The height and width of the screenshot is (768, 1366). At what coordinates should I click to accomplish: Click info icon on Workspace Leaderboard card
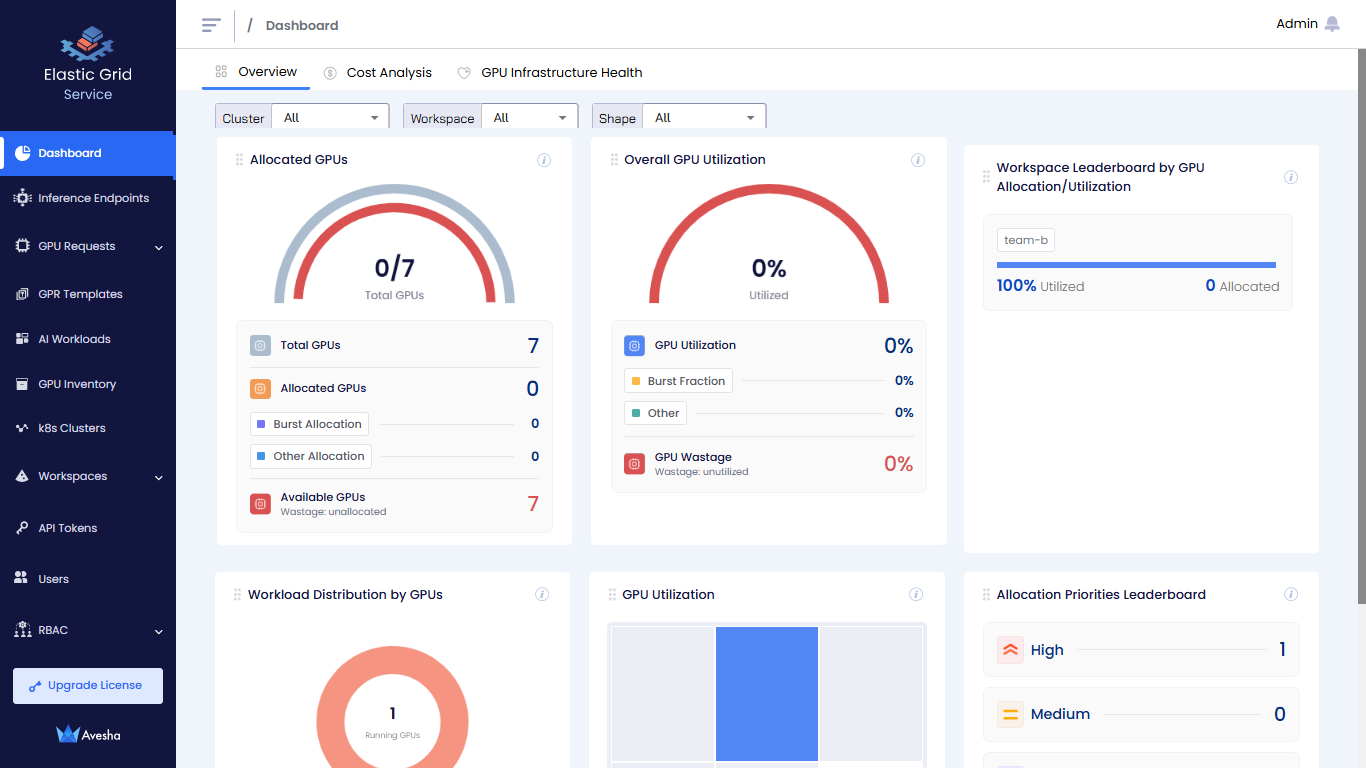click(x=1291, y=177)
